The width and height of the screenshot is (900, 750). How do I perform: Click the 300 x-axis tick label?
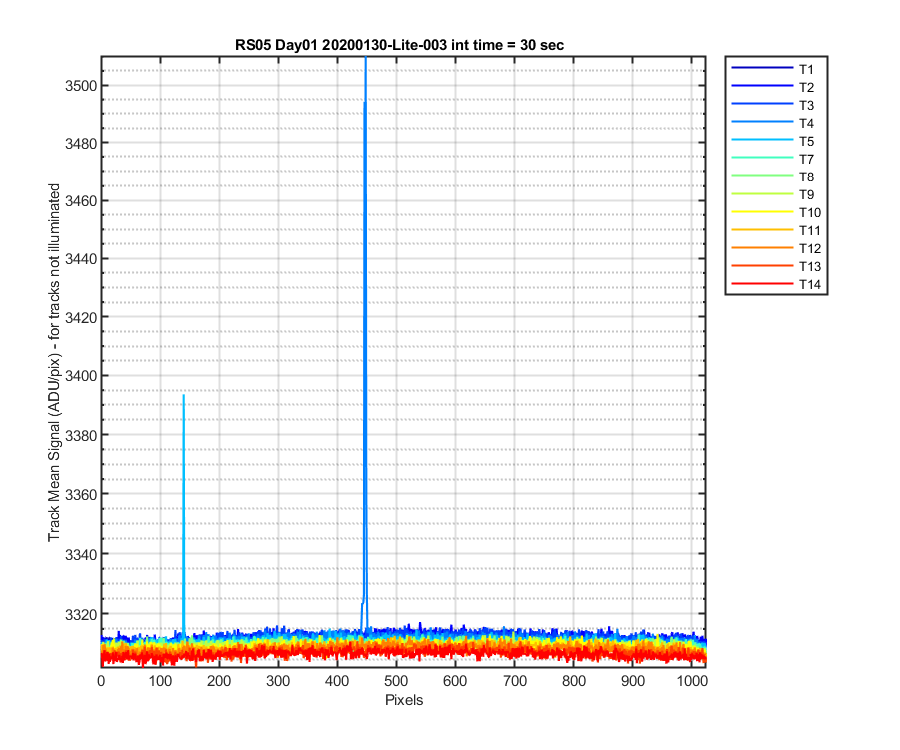coord(278,681)
